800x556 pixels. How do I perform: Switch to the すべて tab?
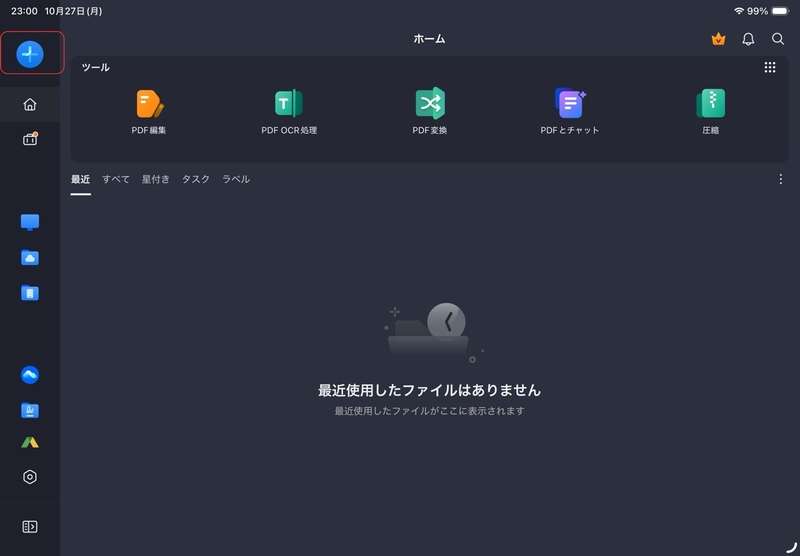[x=116, y=179]
